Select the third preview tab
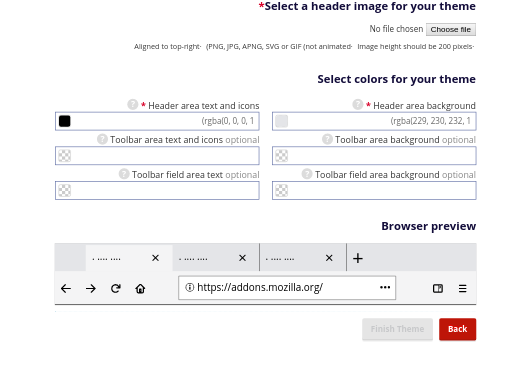Image resolution: width=518 pixels, height=374 pixels. (303, 258)
